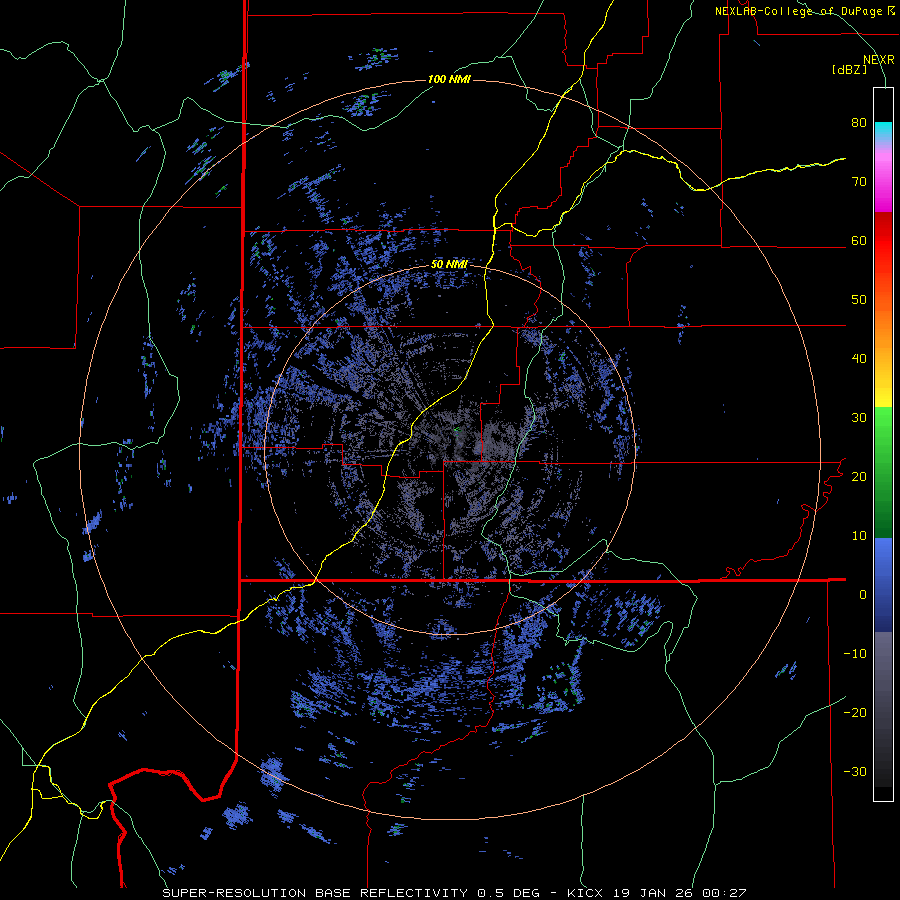This screenshot has width=900, height=900.
Task: Click the -30 value on the dBZ scale
Action: pyautogui.click(x=855, y=772)
